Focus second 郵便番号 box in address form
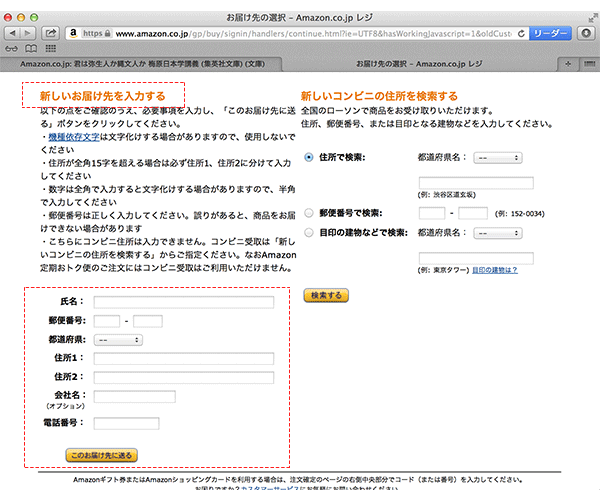The image size is (600, 500). pyautogui.click(x=148, y=321)
